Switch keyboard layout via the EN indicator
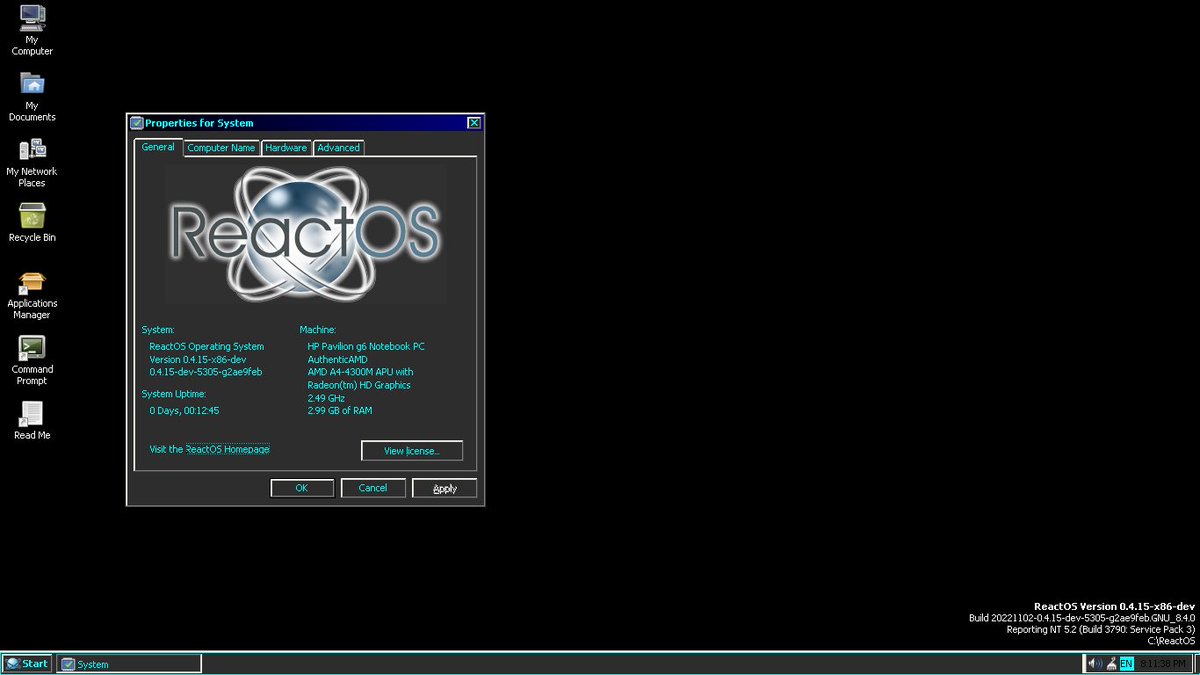This screenshot has width=1200, height=675. tap(1126, 663)
